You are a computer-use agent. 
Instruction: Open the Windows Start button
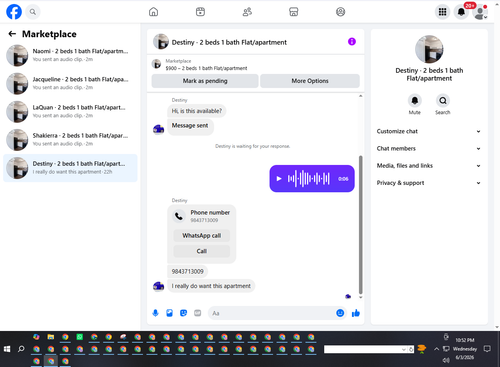click(7, 349)
